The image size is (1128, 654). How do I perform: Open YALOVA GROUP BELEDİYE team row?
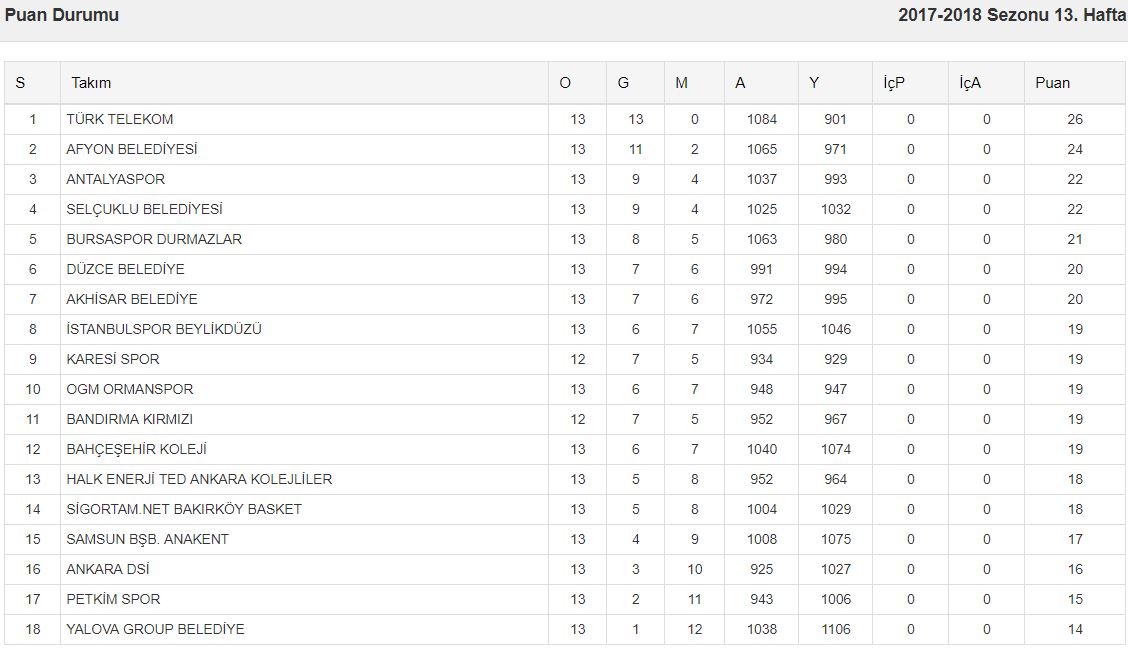[155, 629]
